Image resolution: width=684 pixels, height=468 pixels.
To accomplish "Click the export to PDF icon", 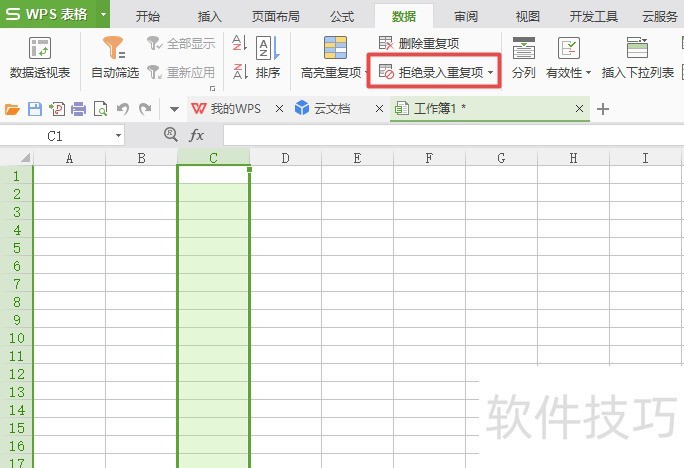I will (57, 109).
